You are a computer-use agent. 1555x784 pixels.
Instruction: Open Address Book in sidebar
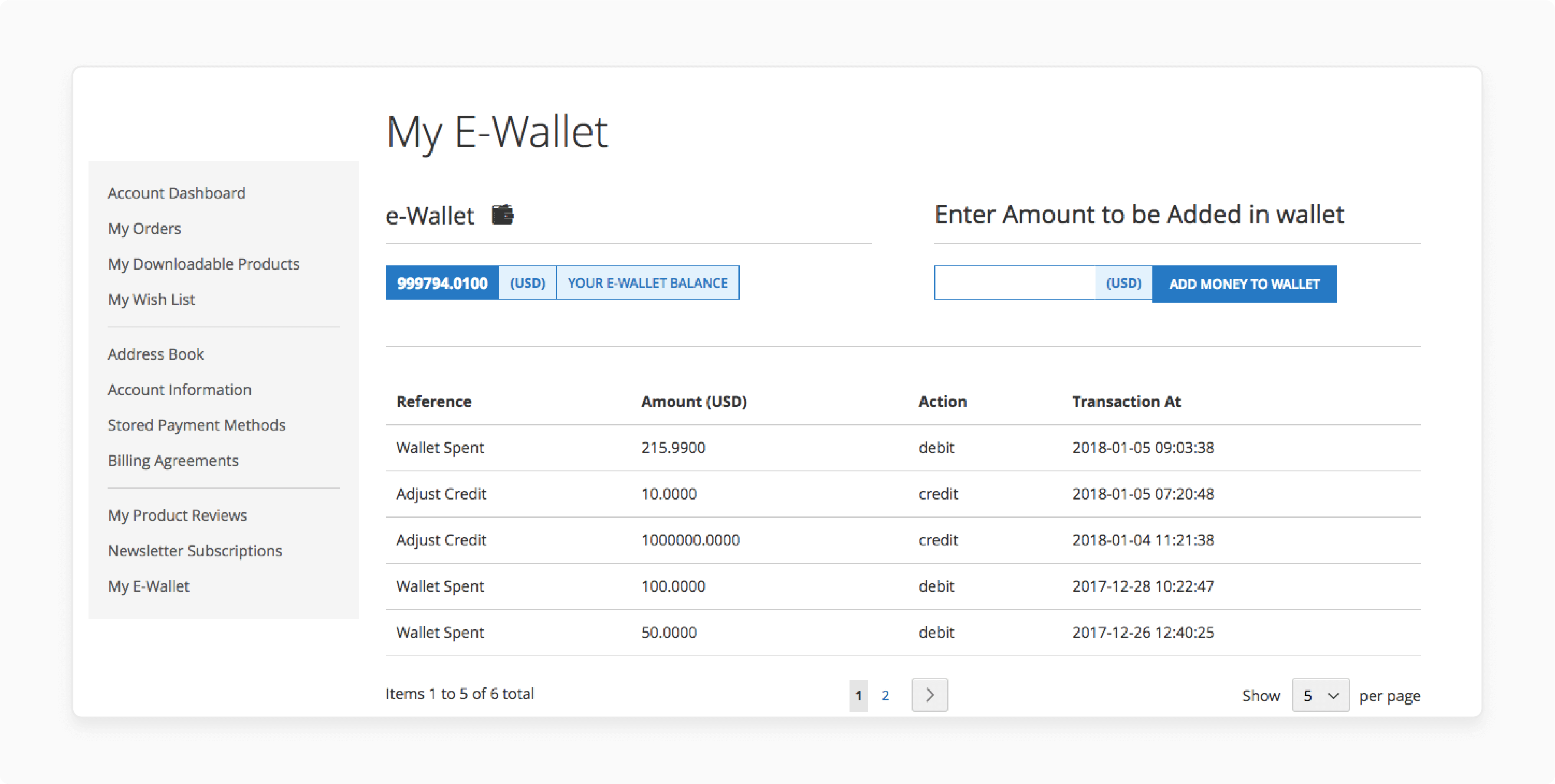(156, 354)
